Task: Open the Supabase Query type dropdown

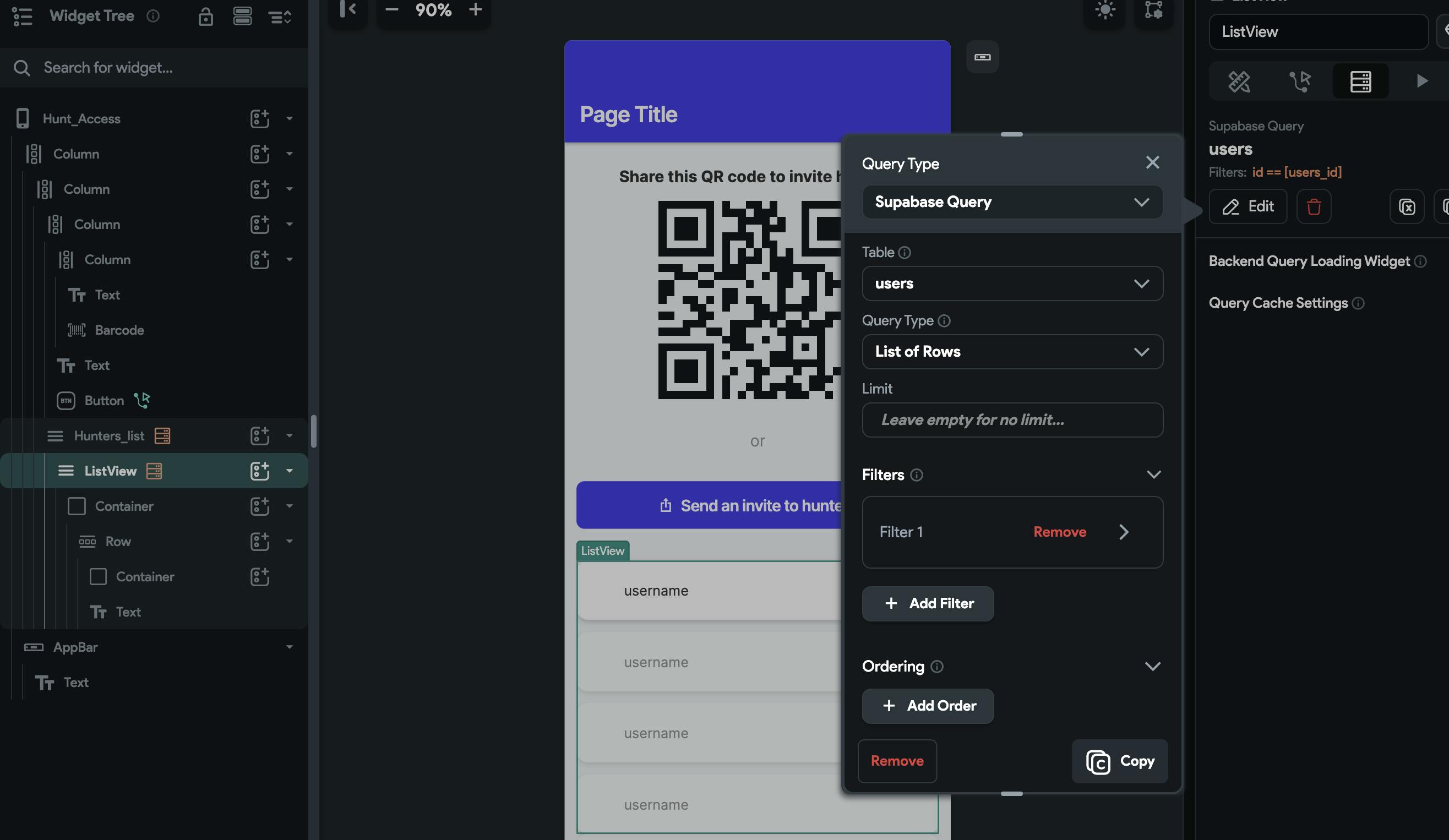Action: tap(1012, 202)
